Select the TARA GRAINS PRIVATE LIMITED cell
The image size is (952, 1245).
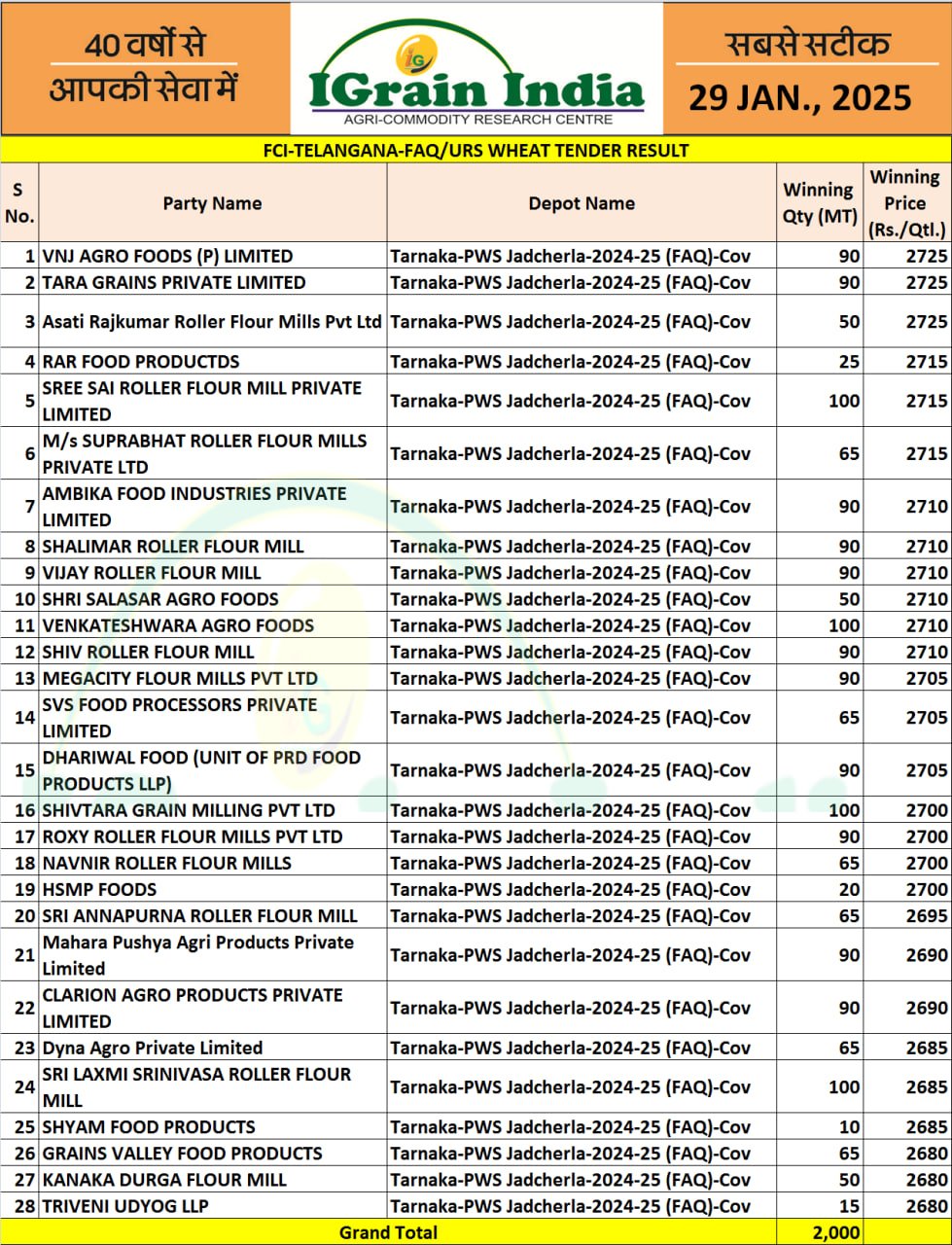pyautogui.click(x=174, y=283)
